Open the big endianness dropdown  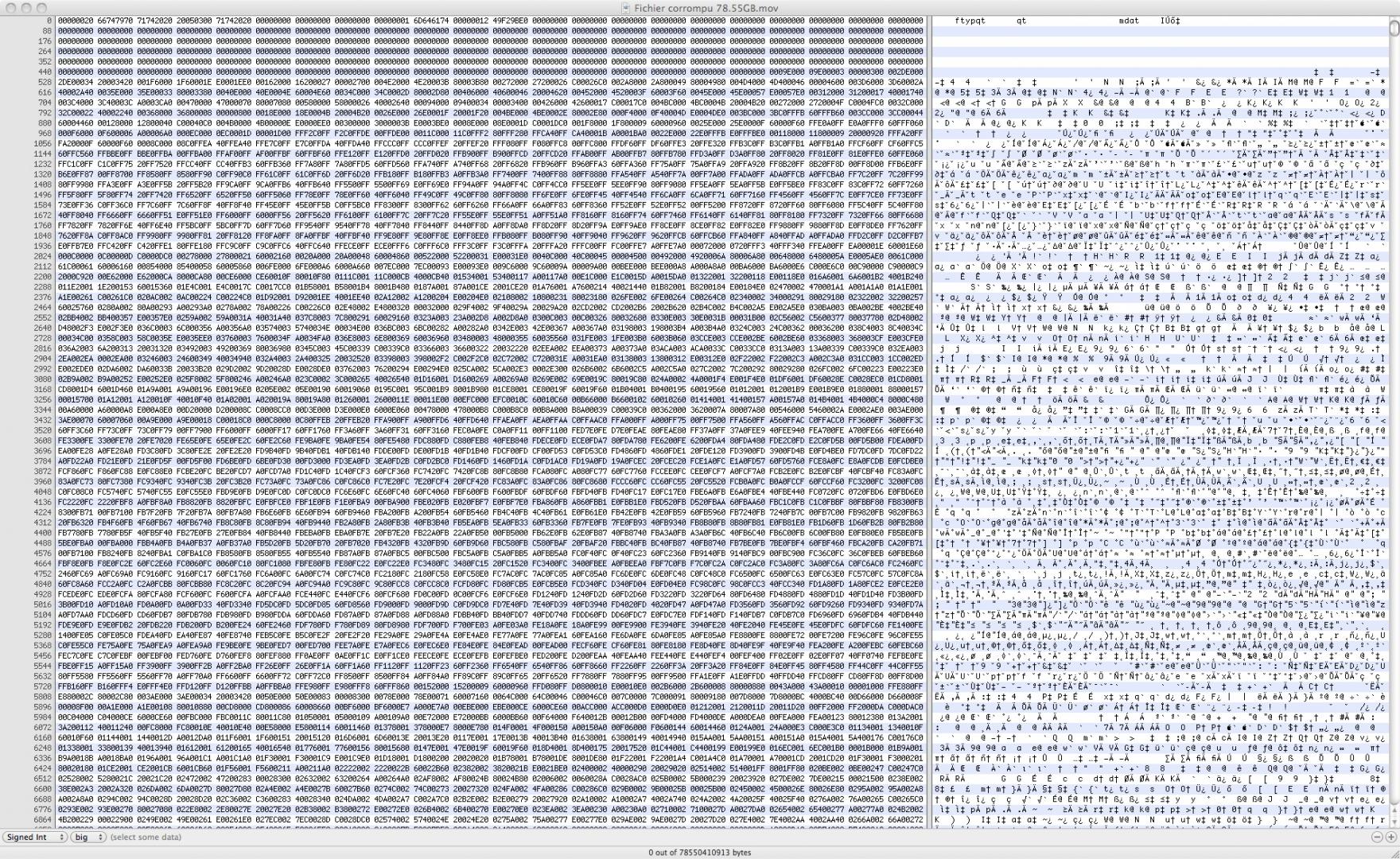[88, 837]
